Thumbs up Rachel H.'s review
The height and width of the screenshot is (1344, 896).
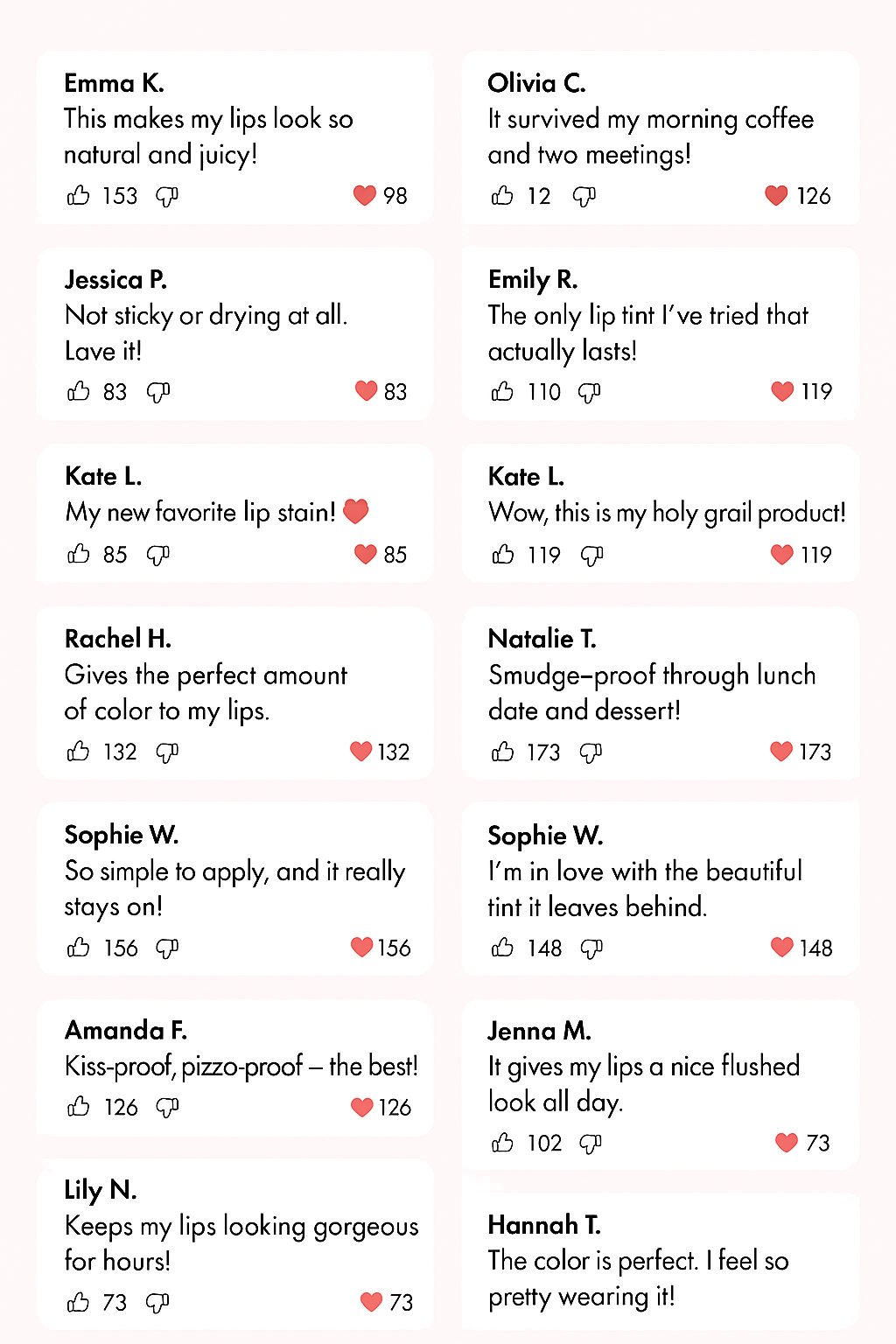(x=79, y=752)
